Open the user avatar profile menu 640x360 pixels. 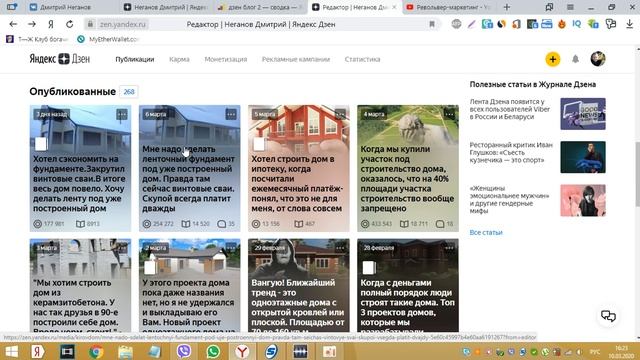598,59
